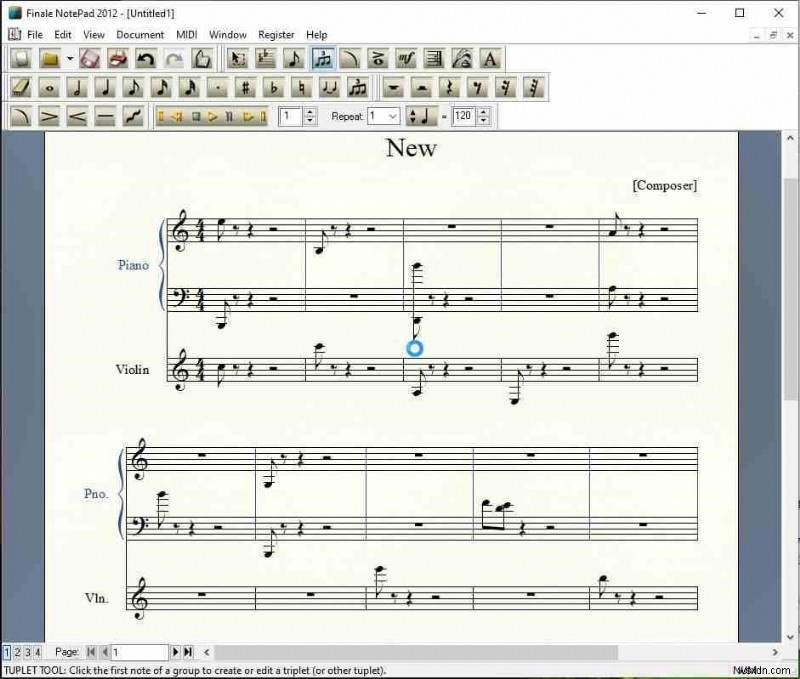
Task: Toggle the augmentation dot
Action: tap(218, 87)
